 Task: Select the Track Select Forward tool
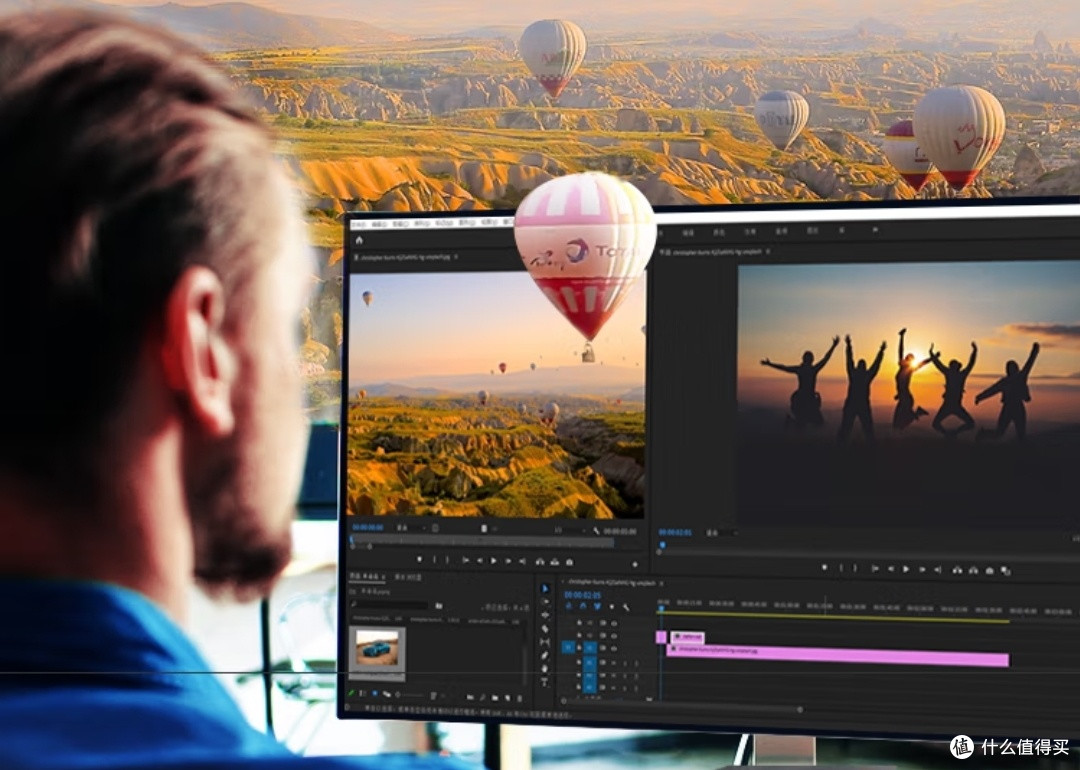point(545,602)
